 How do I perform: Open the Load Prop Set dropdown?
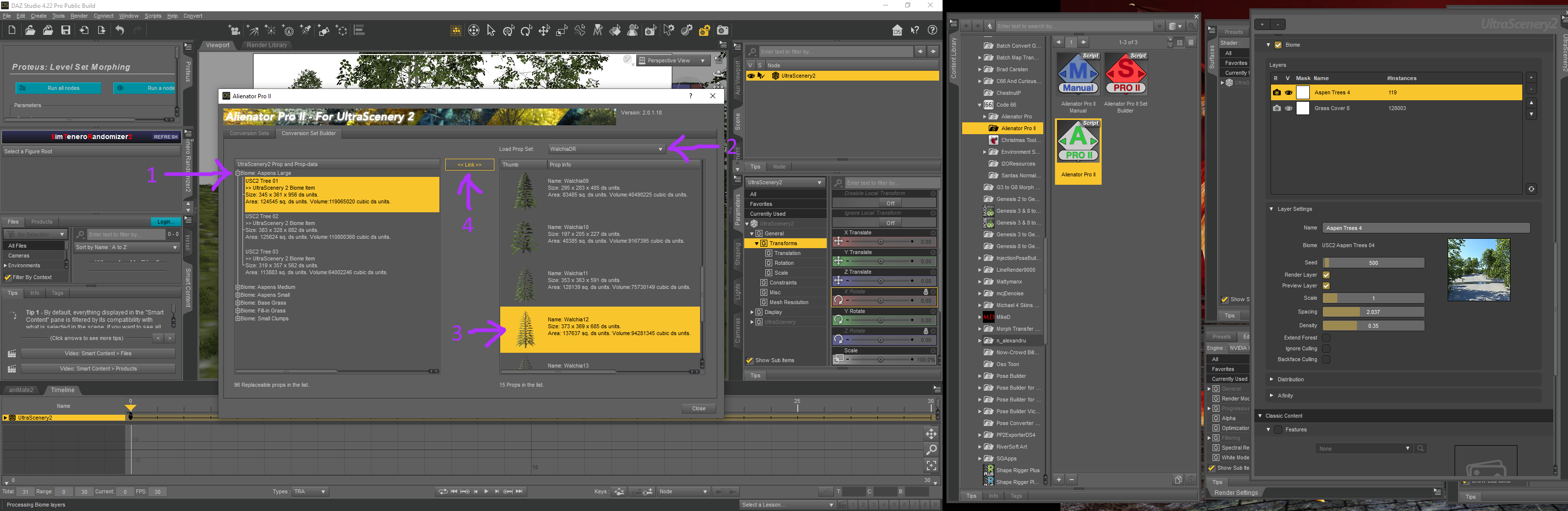coord(606,149)
